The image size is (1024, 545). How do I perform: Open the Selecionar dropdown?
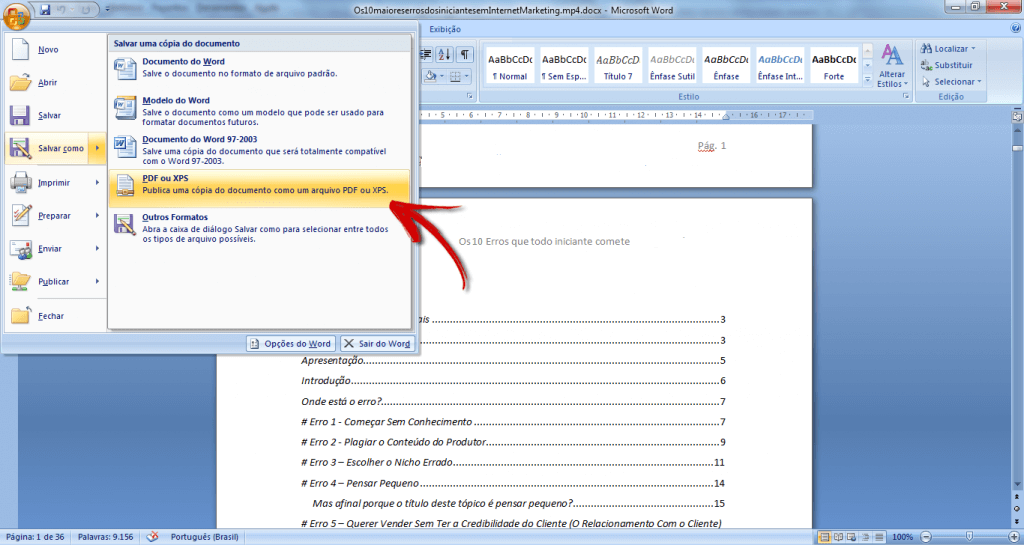(x=951, y=82)
